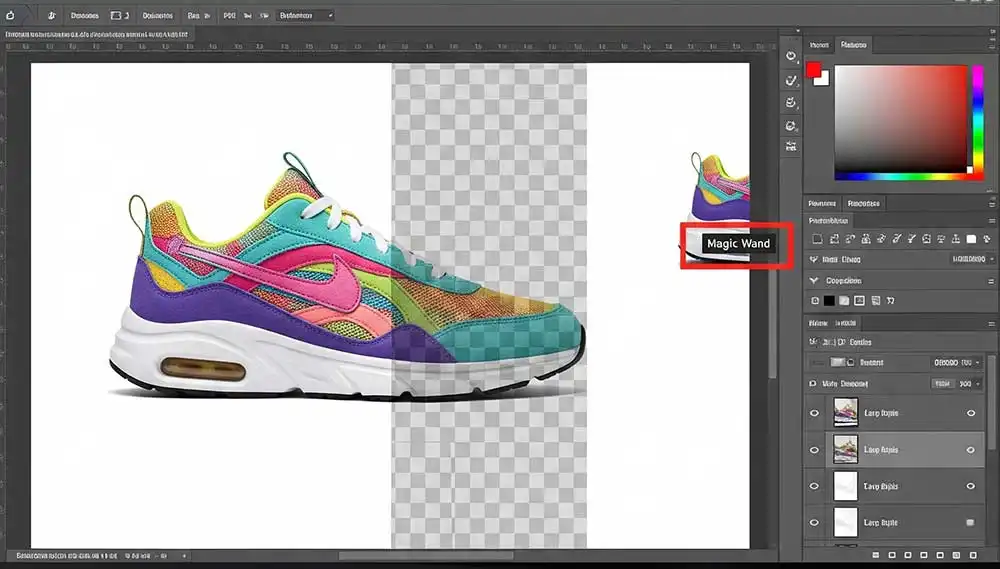Click the red foreground color swatch
This screenshot has height=569, width=1000.
(x=813, y=70)
